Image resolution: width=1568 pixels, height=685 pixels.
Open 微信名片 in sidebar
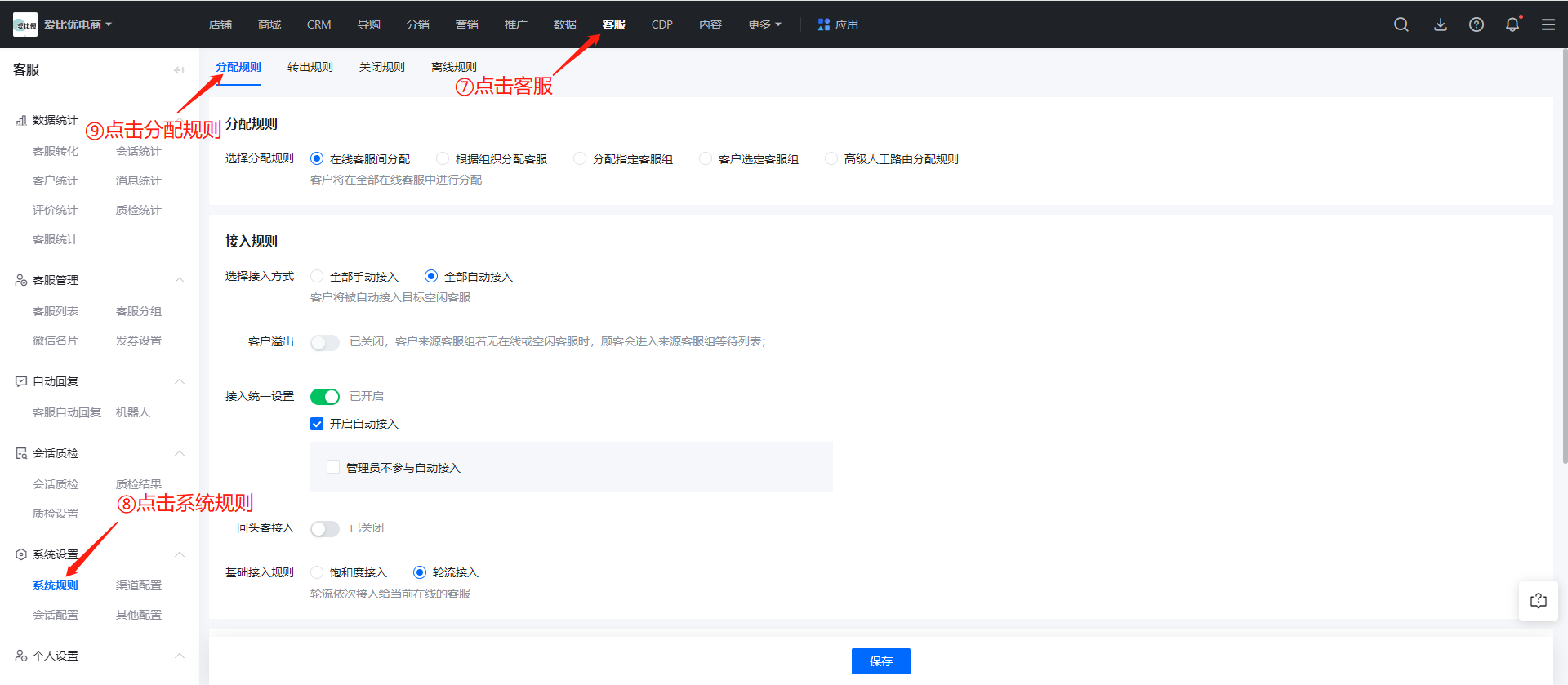[x=56, y=340]
